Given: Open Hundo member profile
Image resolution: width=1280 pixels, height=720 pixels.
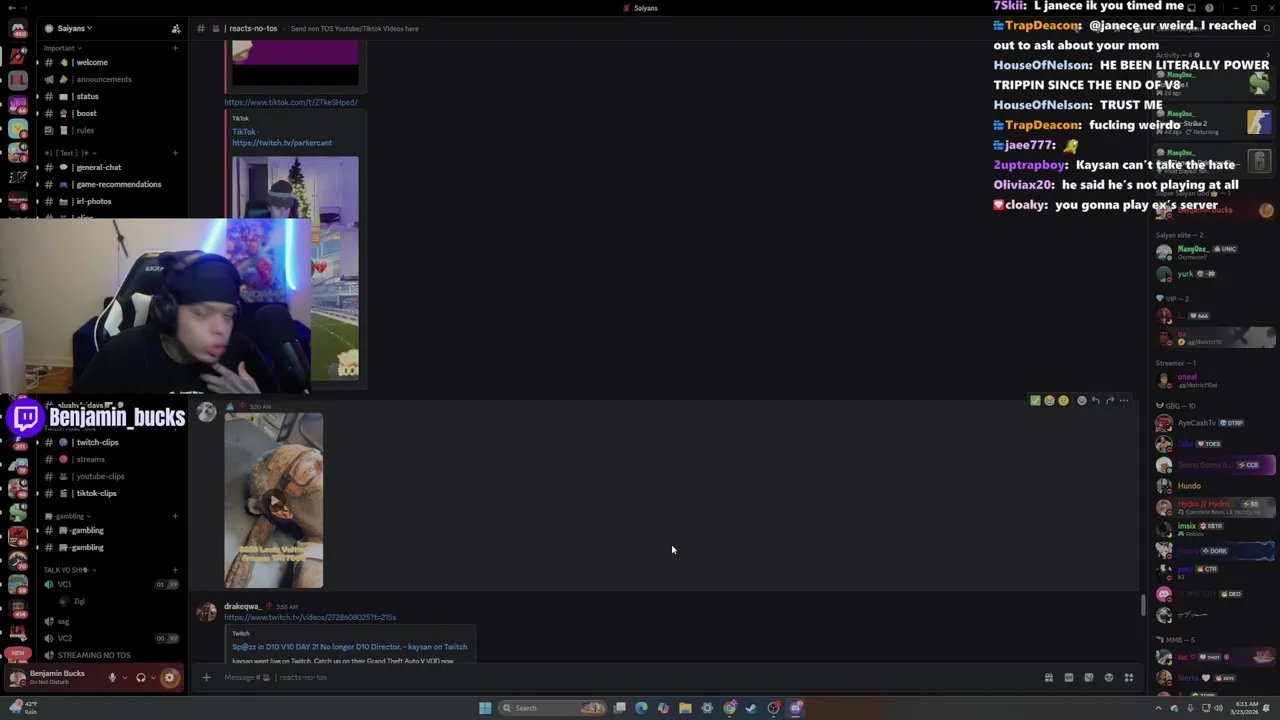Looking at the screenshot, I should tap(1188, 486).
